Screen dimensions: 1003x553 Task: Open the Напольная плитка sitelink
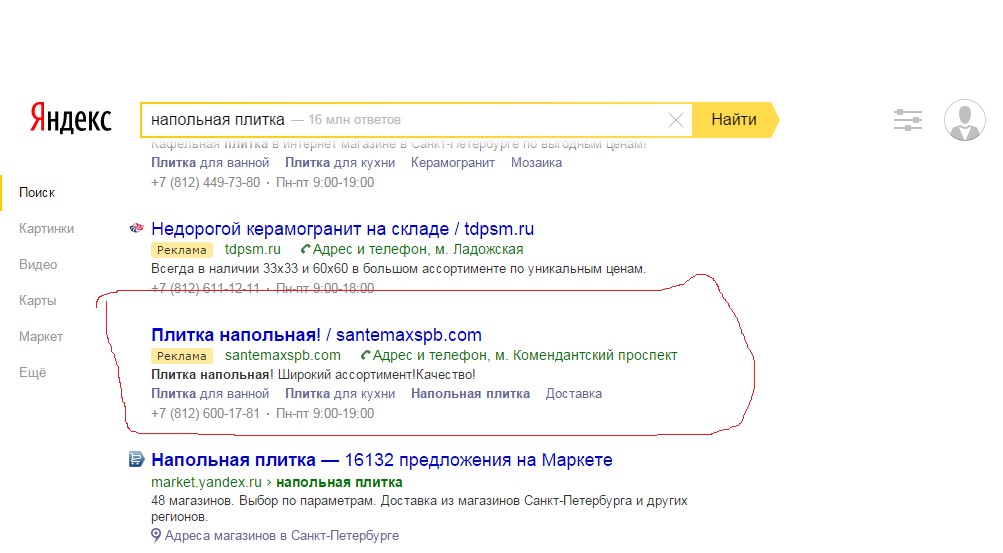click(470, 394)
